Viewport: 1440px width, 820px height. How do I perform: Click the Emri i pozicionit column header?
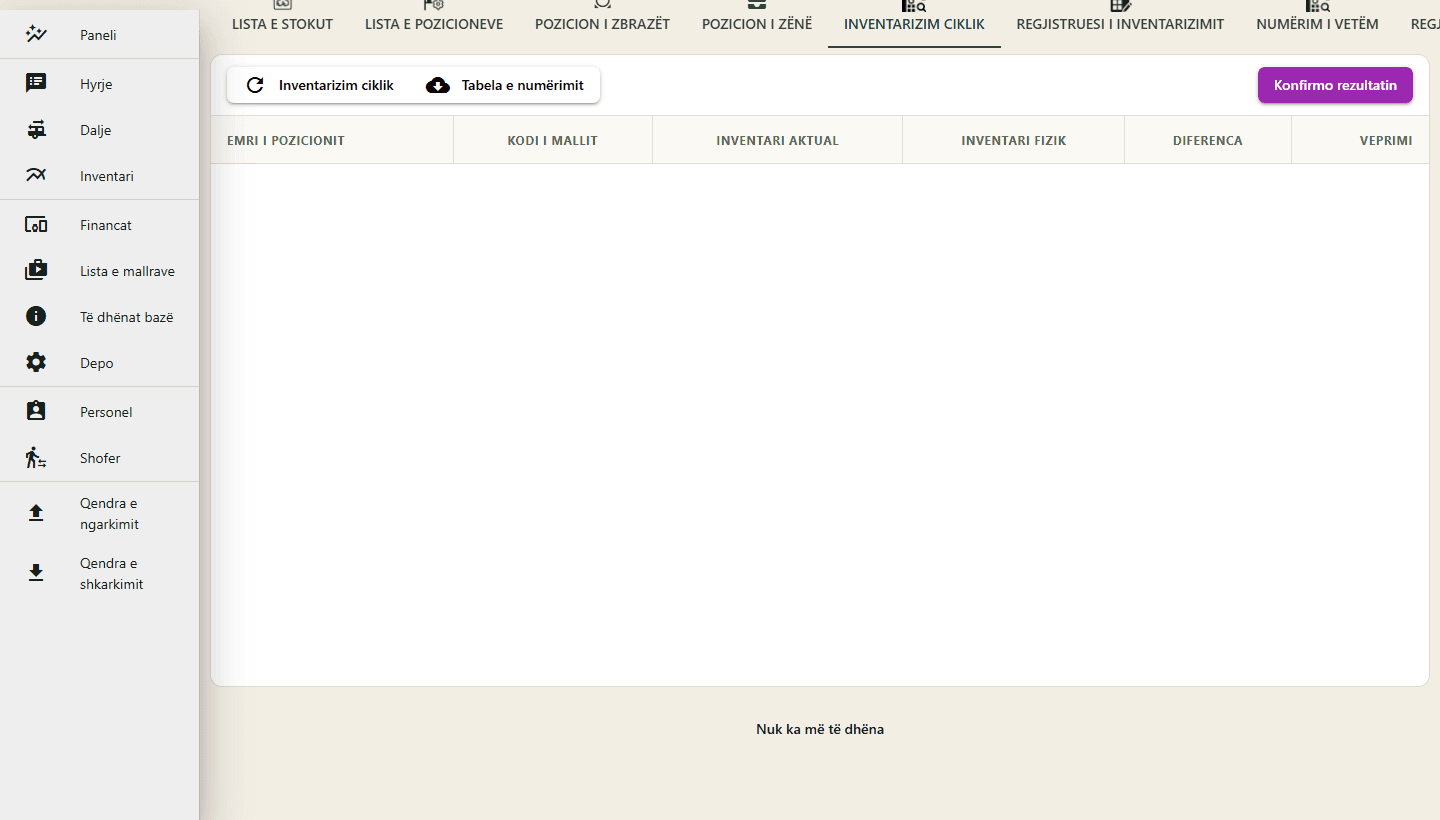pyautogui.click(x=332, y=140)
